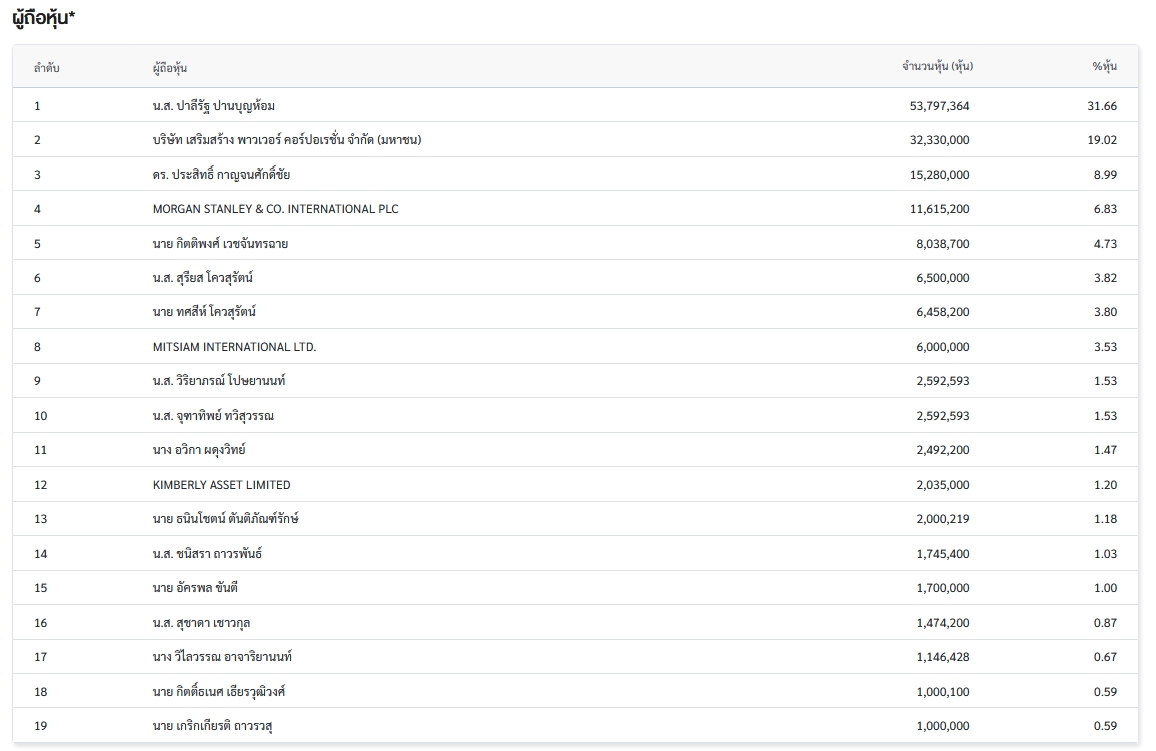The image size is (1156, 751).
Task: Click the 19.02 percentage value
Action: click(1102, 140)
